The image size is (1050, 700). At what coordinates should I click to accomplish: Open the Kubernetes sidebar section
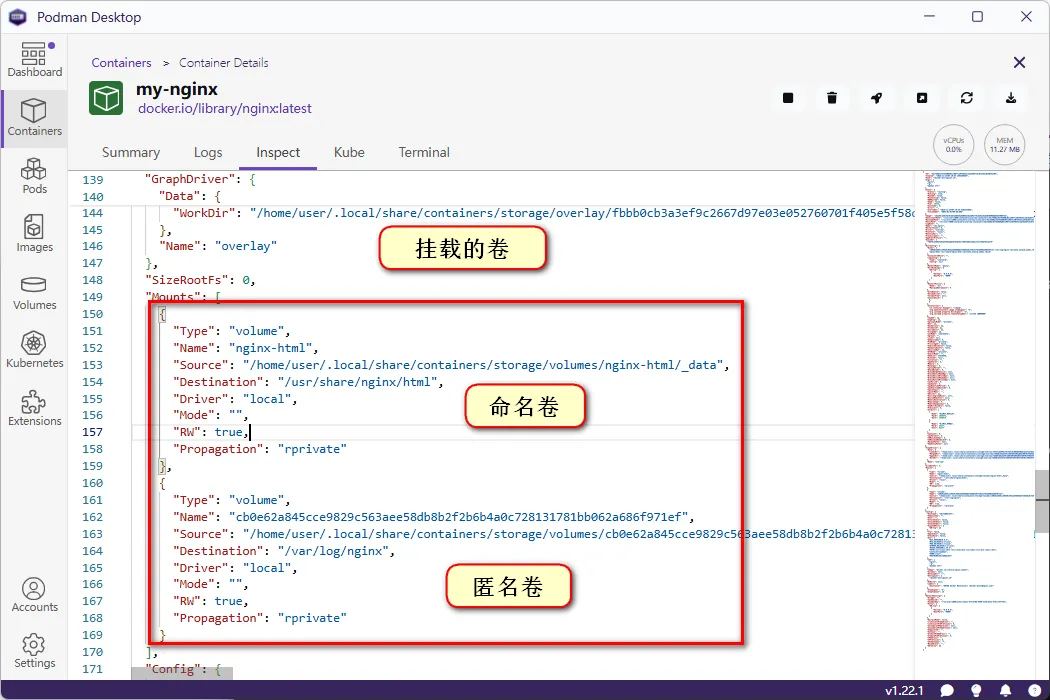pos(34,350)
